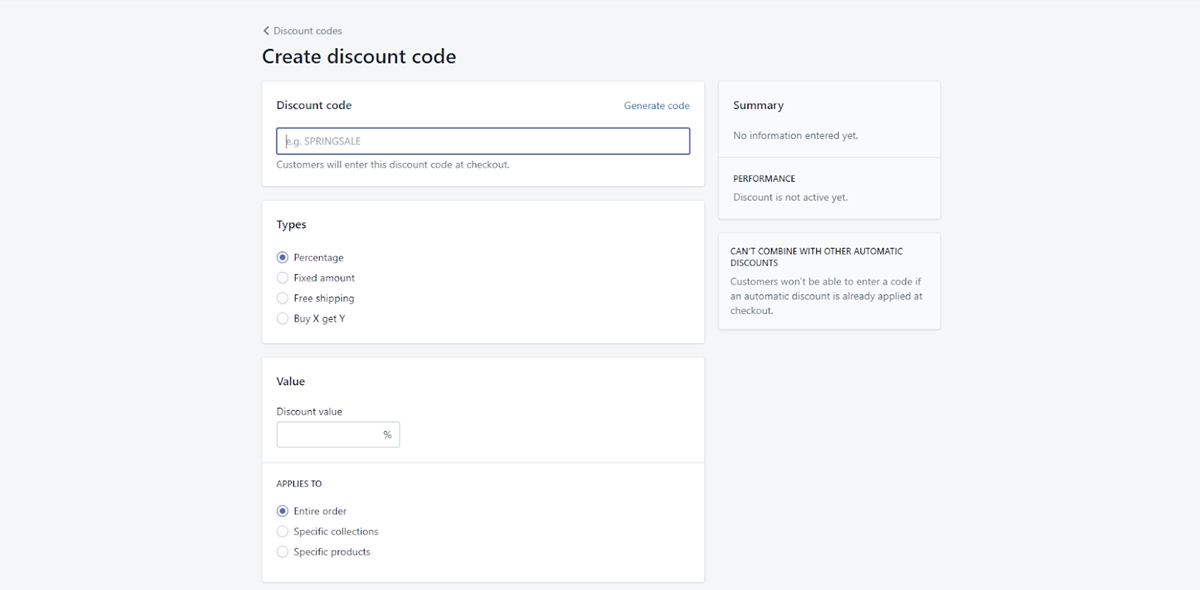Viewport: 1200px width, 590px height.
Task: Choose Free shipping discount type
Action: [316, 298]
